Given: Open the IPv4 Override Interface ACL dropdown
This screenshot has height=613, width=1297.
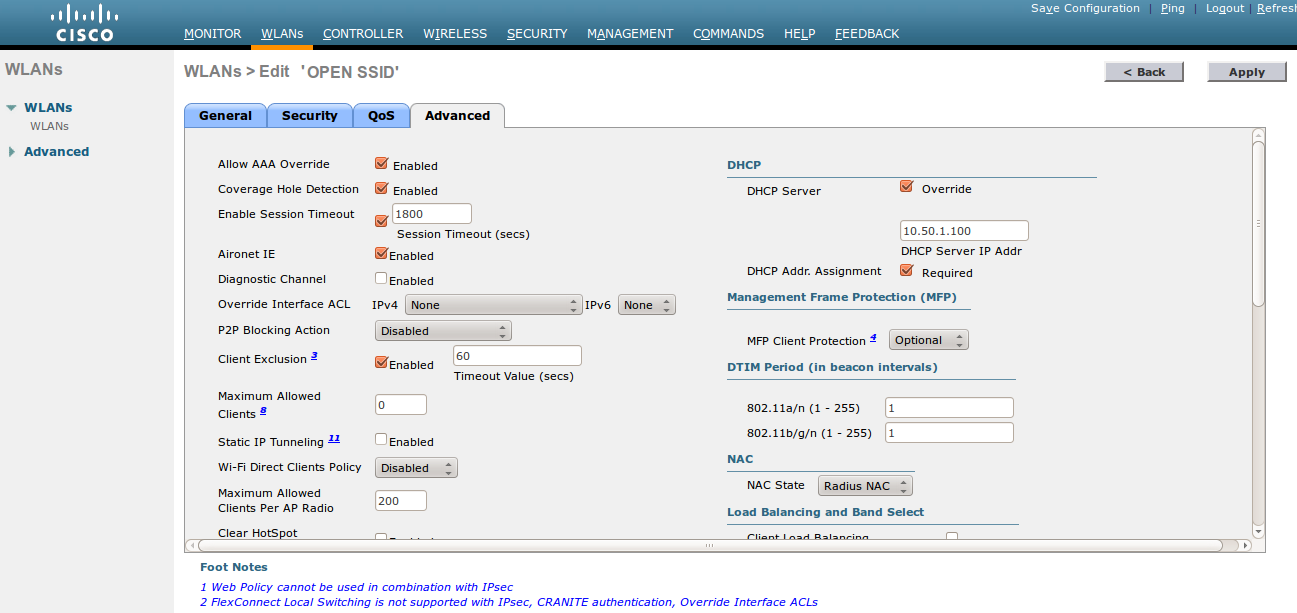Looking at the screenshot, I should point(493,304).
